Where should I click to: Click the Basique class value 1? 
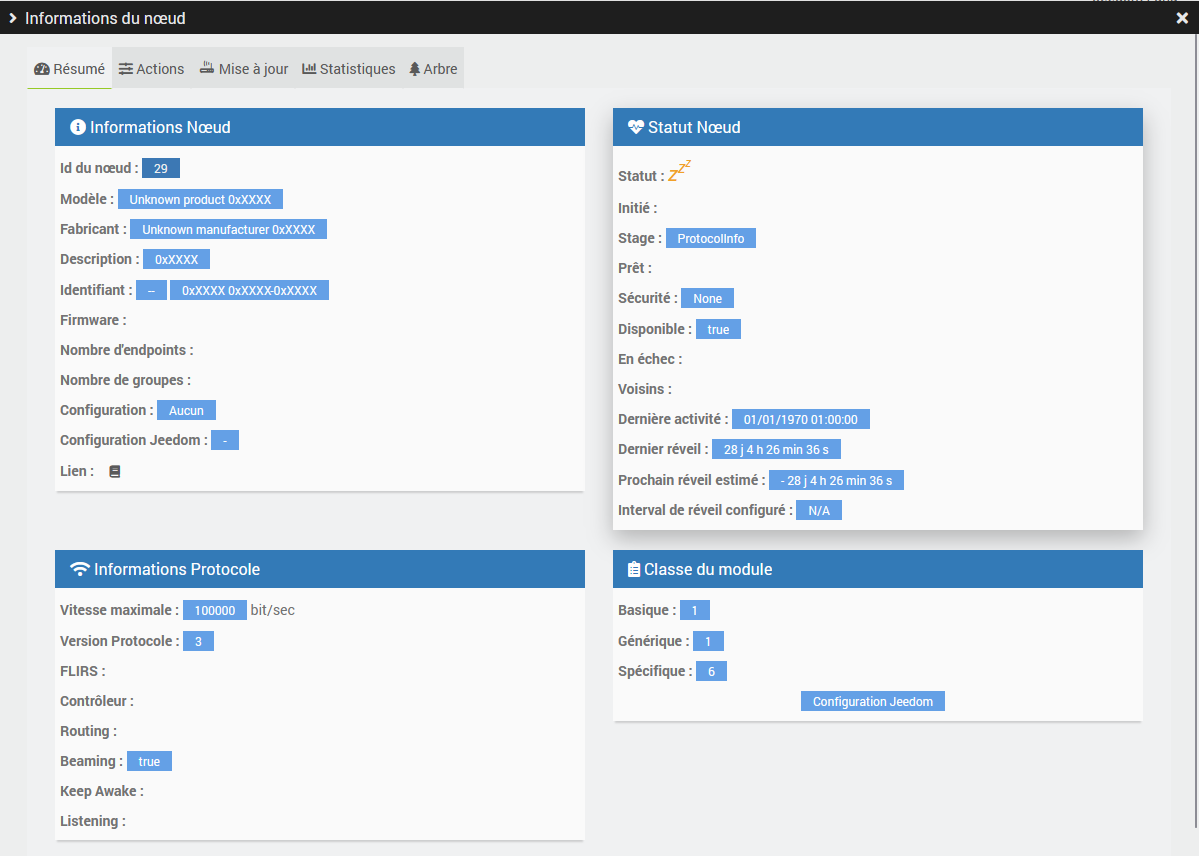tap(694, 610)
